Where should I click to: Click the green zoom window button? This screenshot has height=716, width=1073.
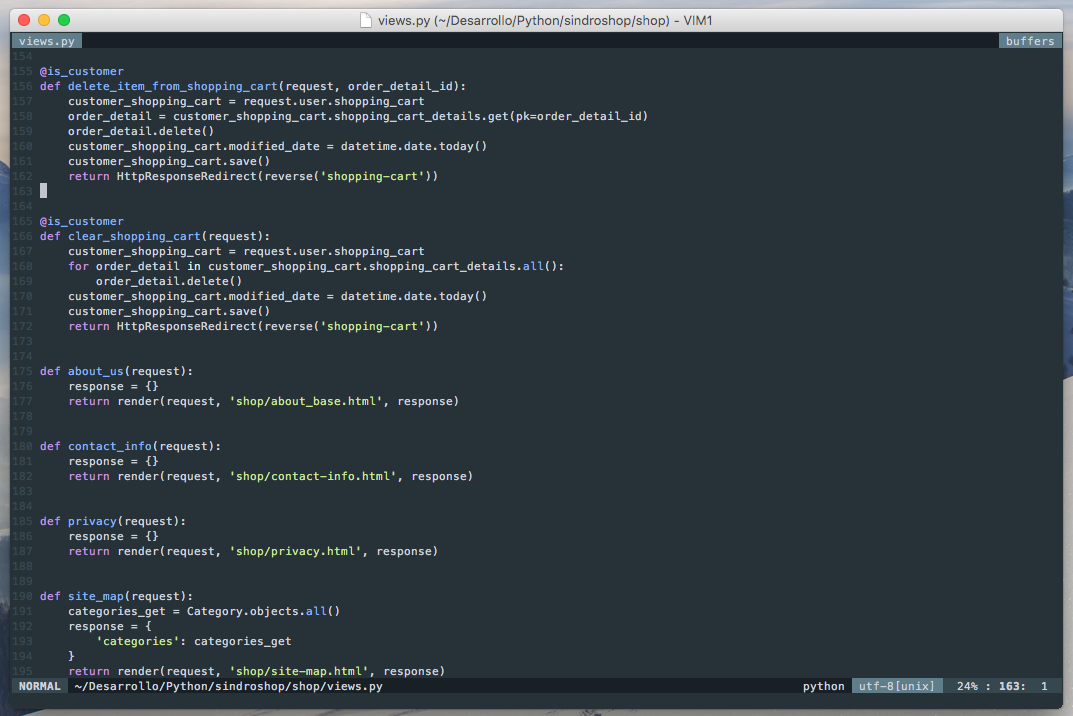(64, 21)
